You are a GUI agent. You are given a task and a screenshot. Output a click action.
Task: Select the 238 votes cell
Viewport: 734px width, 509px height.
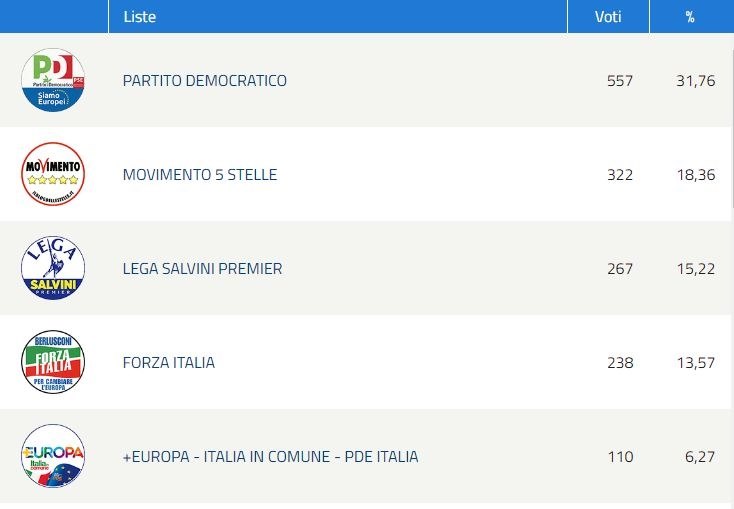click(x=620, y=362)
